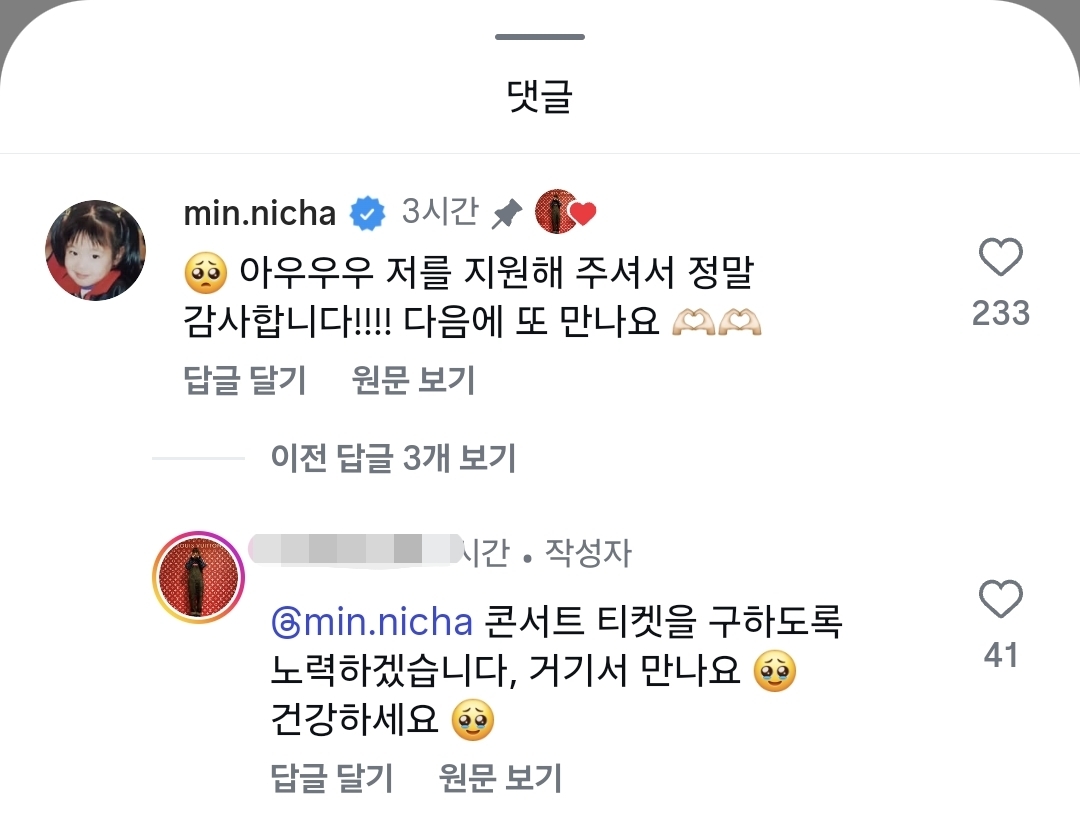1080x815 pixels.
Task: Click the 3시간 timestamp on top comment
Action: [x=439, y=212]
